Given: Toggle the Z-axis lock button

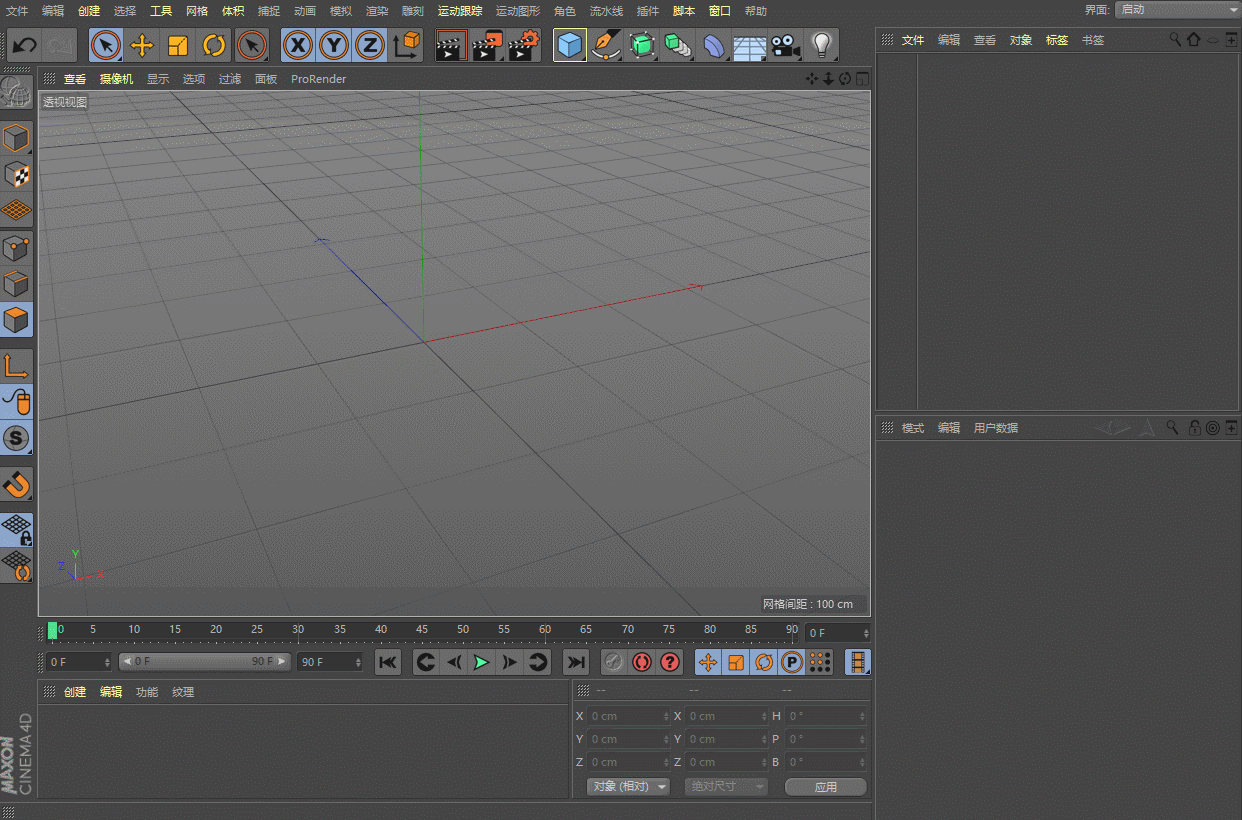Looking at the screenshot, I should pyautogui.click(x=370, y=45).
